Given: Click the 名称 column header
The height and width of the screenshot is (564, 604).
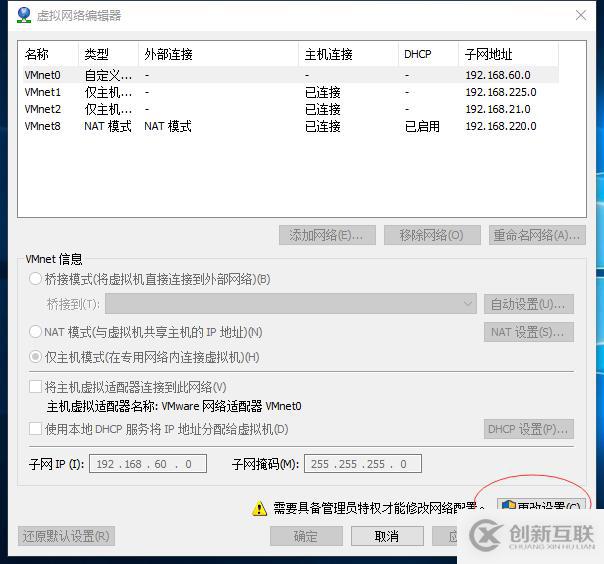Looking at the screenshot, I should (50, 54).
